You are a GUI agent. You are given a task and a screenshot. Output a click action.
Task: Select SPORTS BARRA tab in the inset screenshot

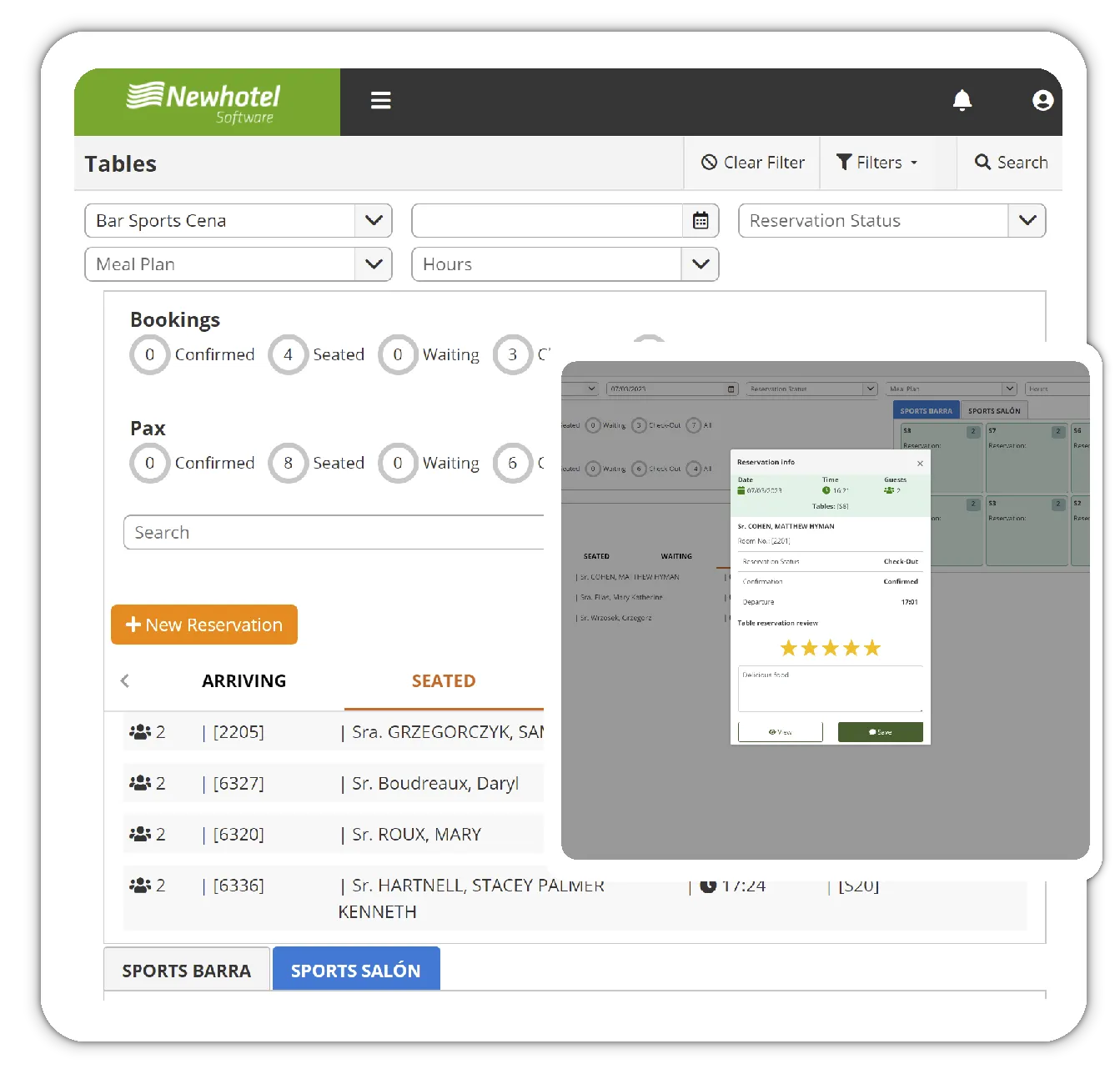coord(926,410)
